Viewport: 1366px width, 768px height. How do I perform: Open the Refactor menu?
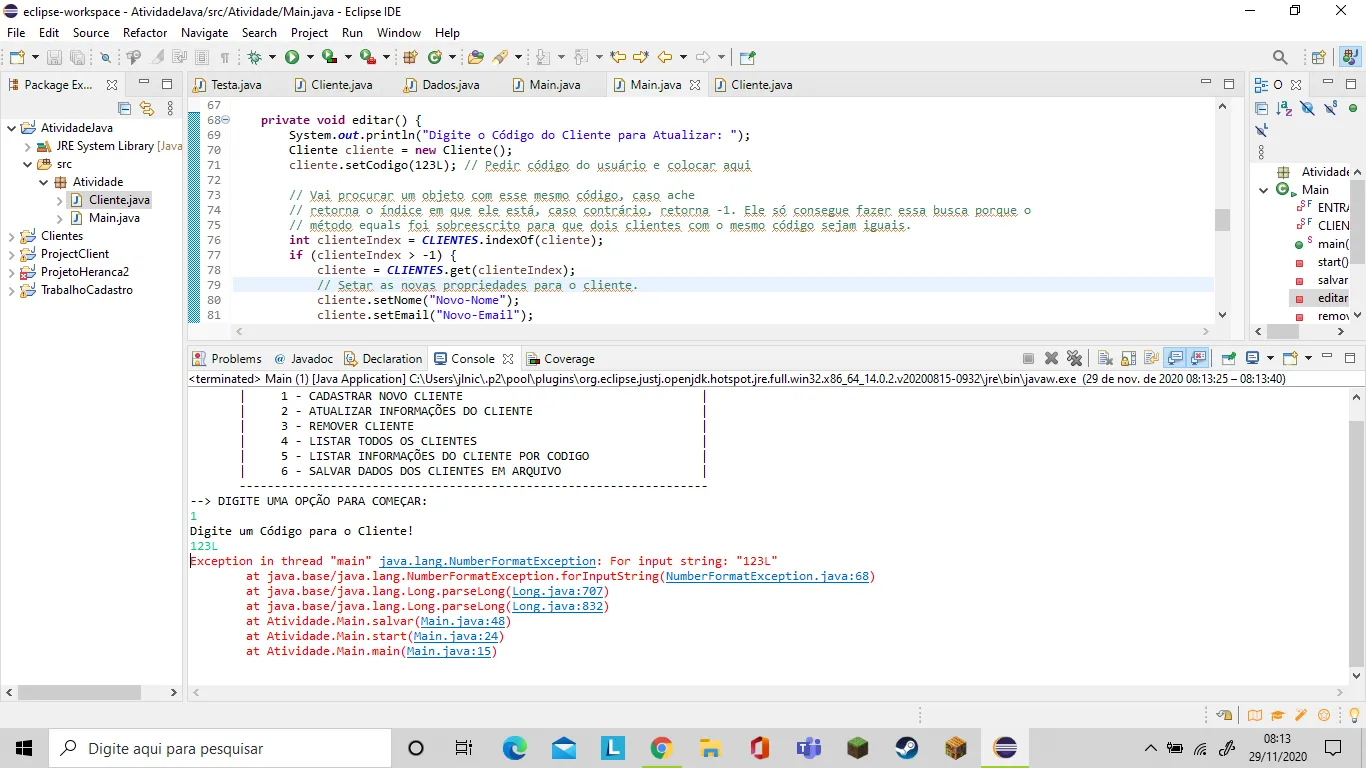pyautogui.click(x=145, y=33)
